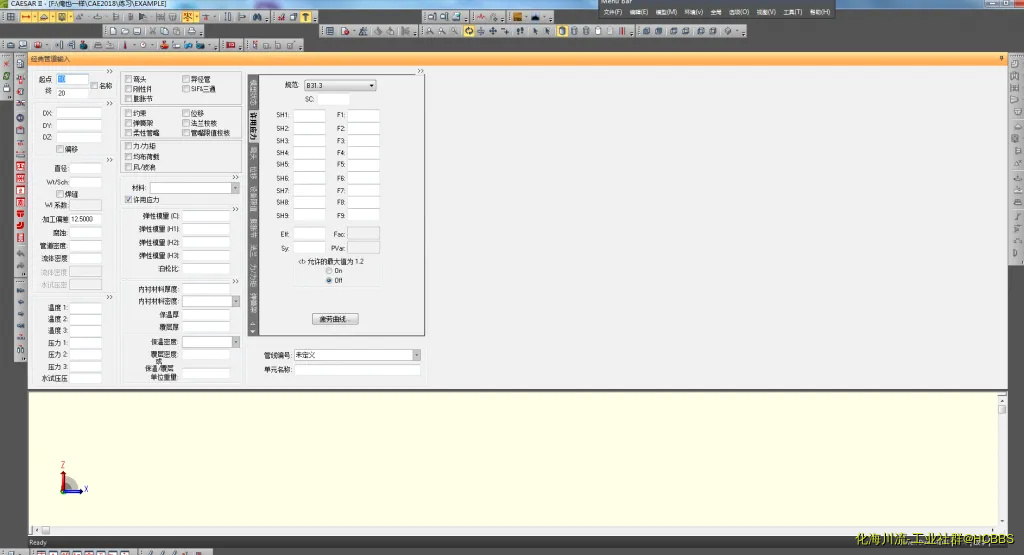Click the yellow orbit rotate view icon
Screen dimensions: 1024x555
[x=468, y=31]
